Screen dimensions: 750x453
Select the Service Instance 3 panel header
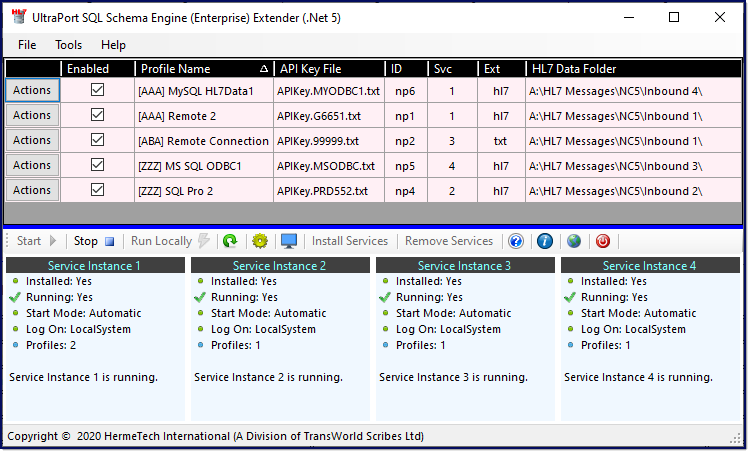coord(465,265)
